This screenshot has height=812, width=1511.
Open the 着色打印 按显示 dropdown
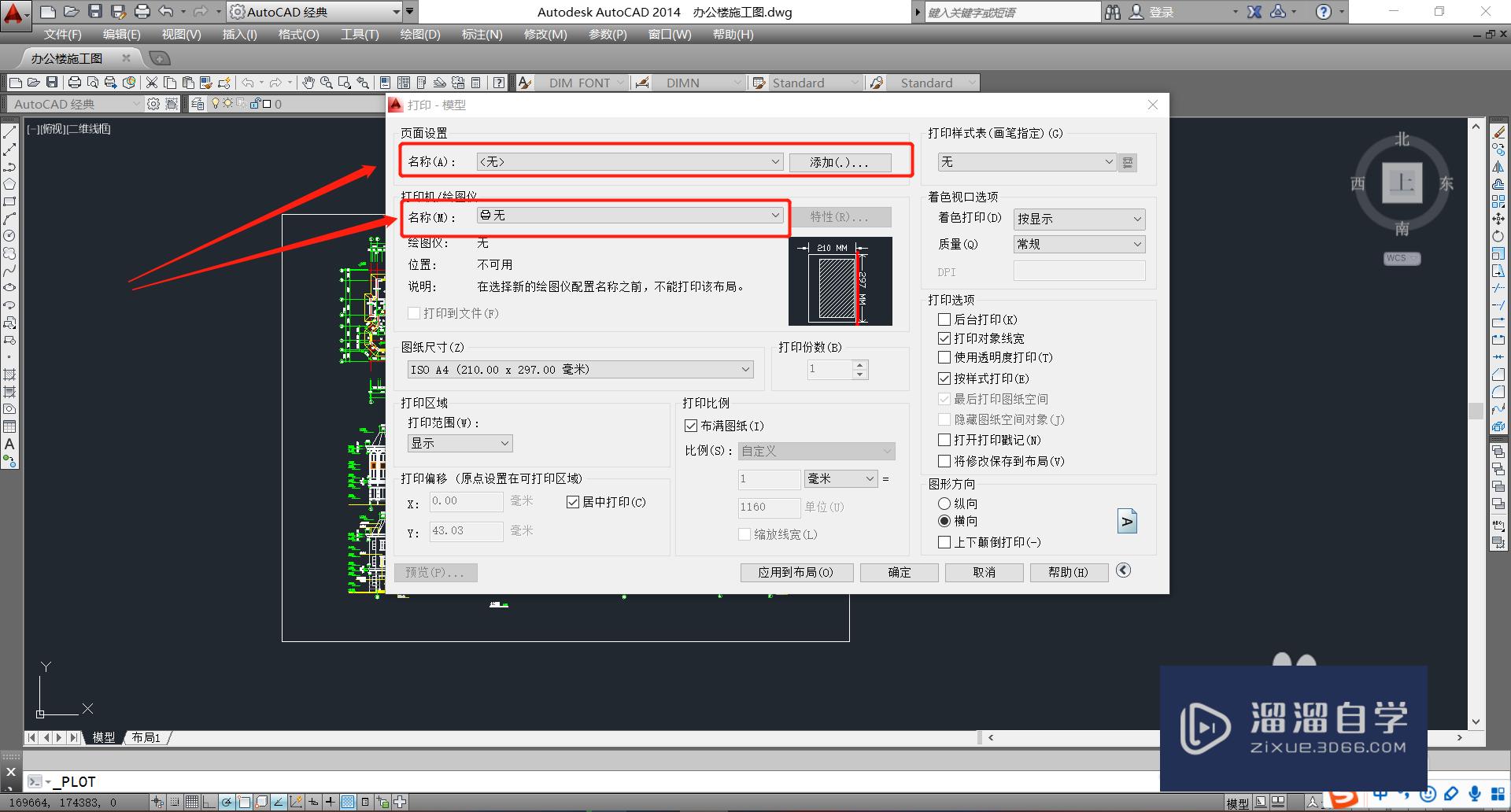tap(1079, 219)
